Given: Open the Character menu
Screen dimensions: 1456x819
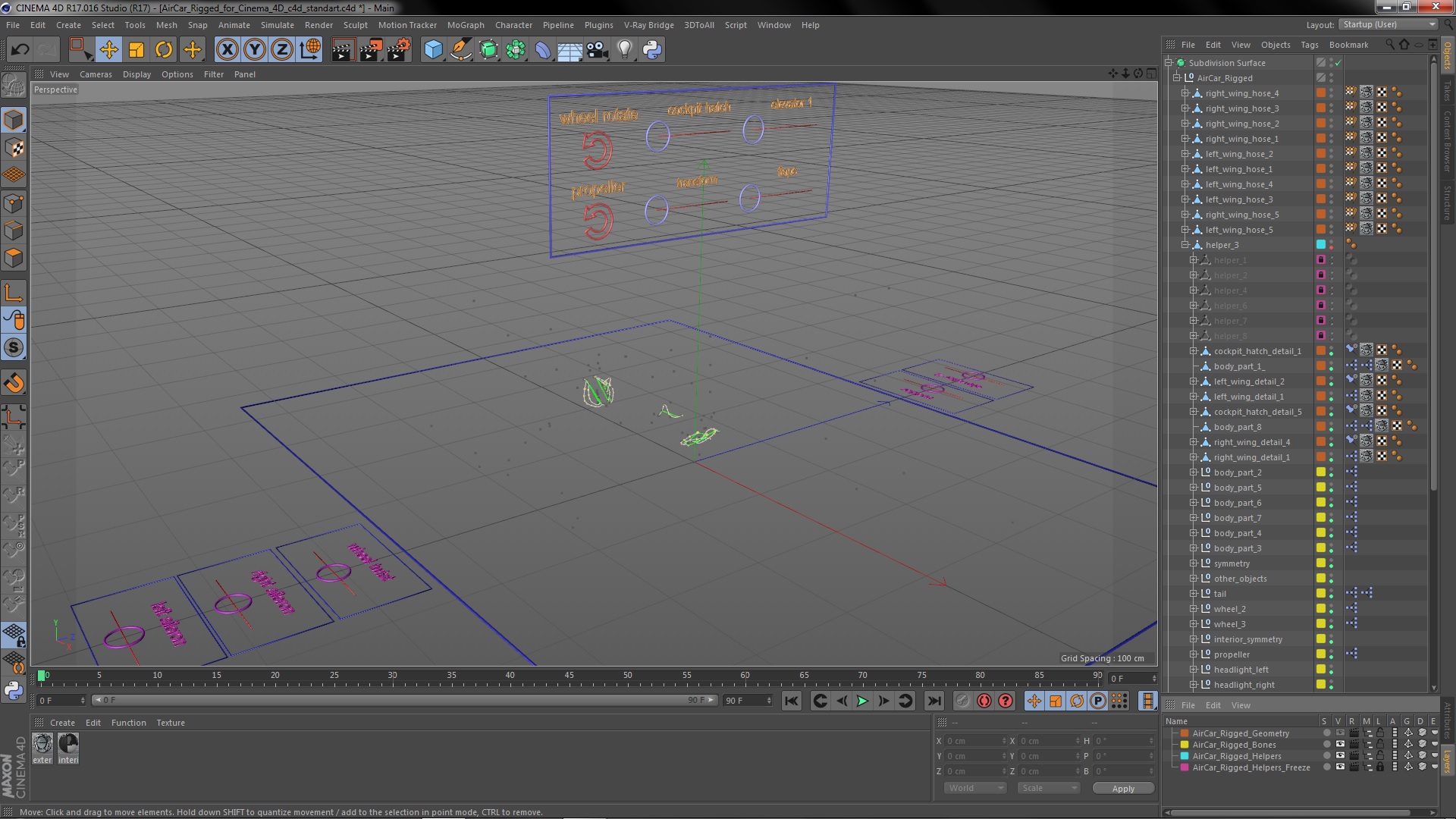Looking at the screenshot, I should click(x=513, y=25).
